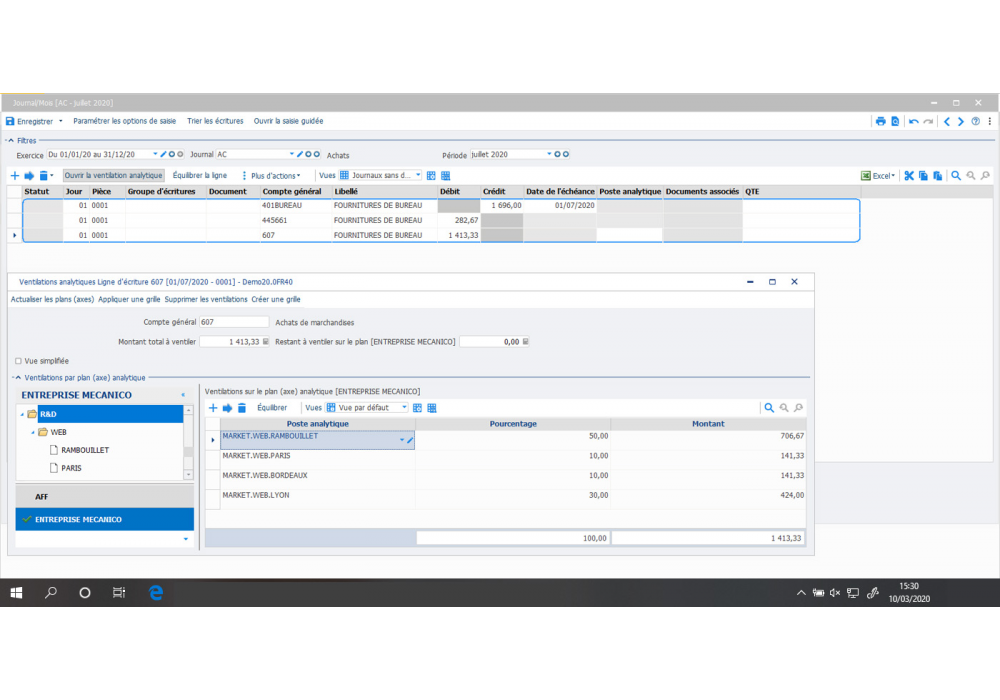
Task: Print the journal using the printer icon
Action: point(880,121)
